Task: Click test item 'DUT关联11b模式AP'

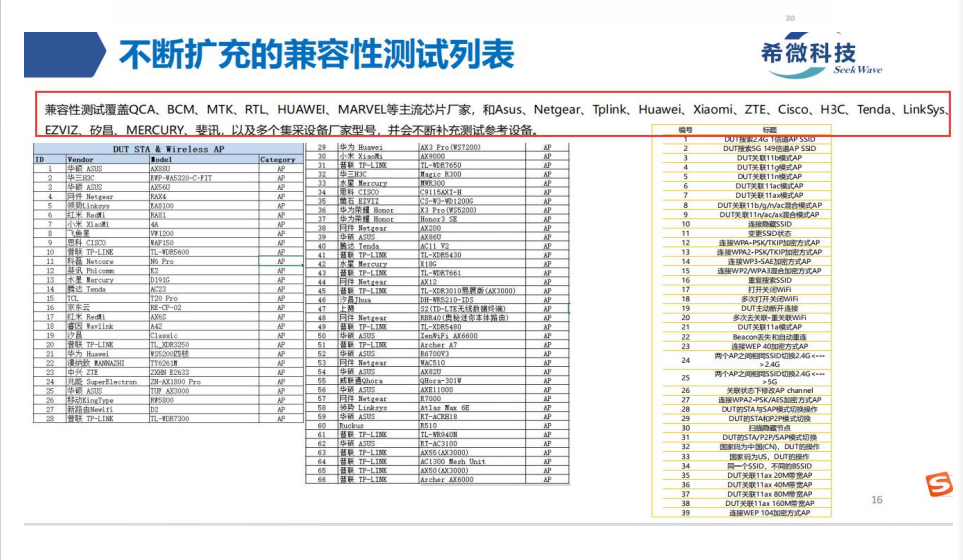Action: [x=770, y=158]
